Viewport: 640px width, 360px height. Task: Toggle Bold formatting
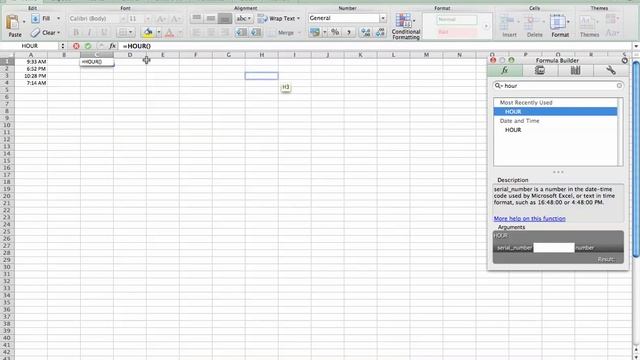tap(76, 32)
